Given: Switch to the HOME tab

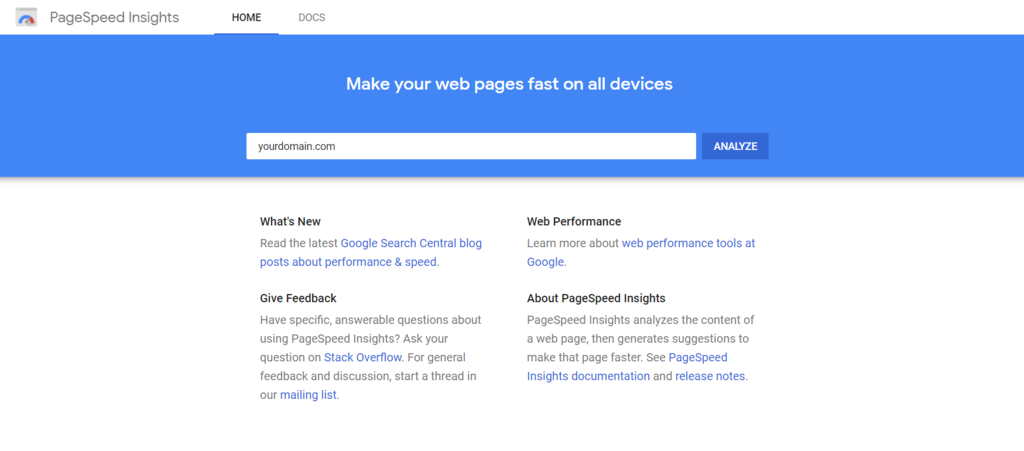Looking at the screenshot, I should 246,17.
